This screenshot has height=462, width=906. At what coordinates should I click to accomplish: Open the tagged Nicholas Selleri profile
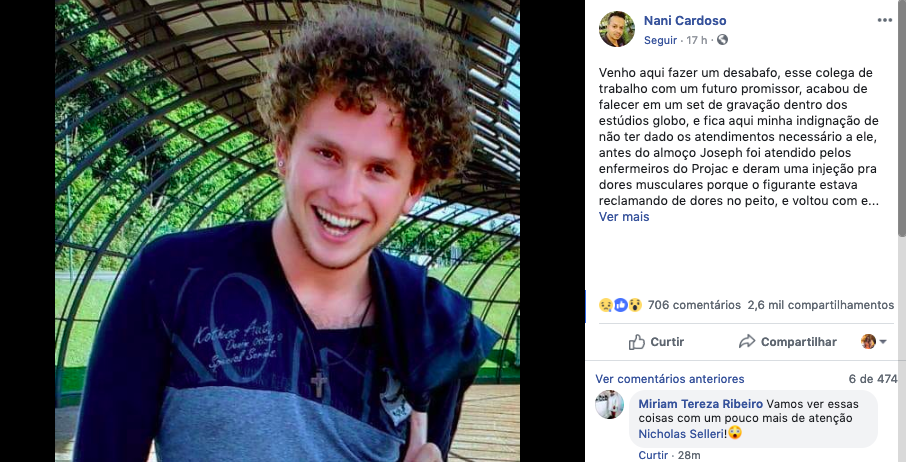pos(681,434)
